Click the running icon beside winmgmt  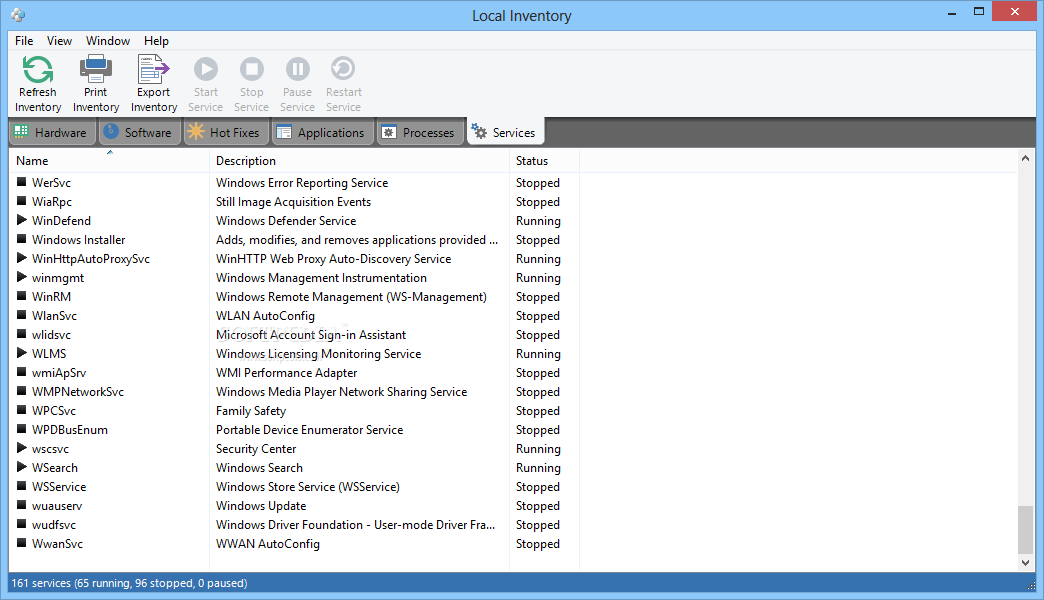(x=22, y=276)
